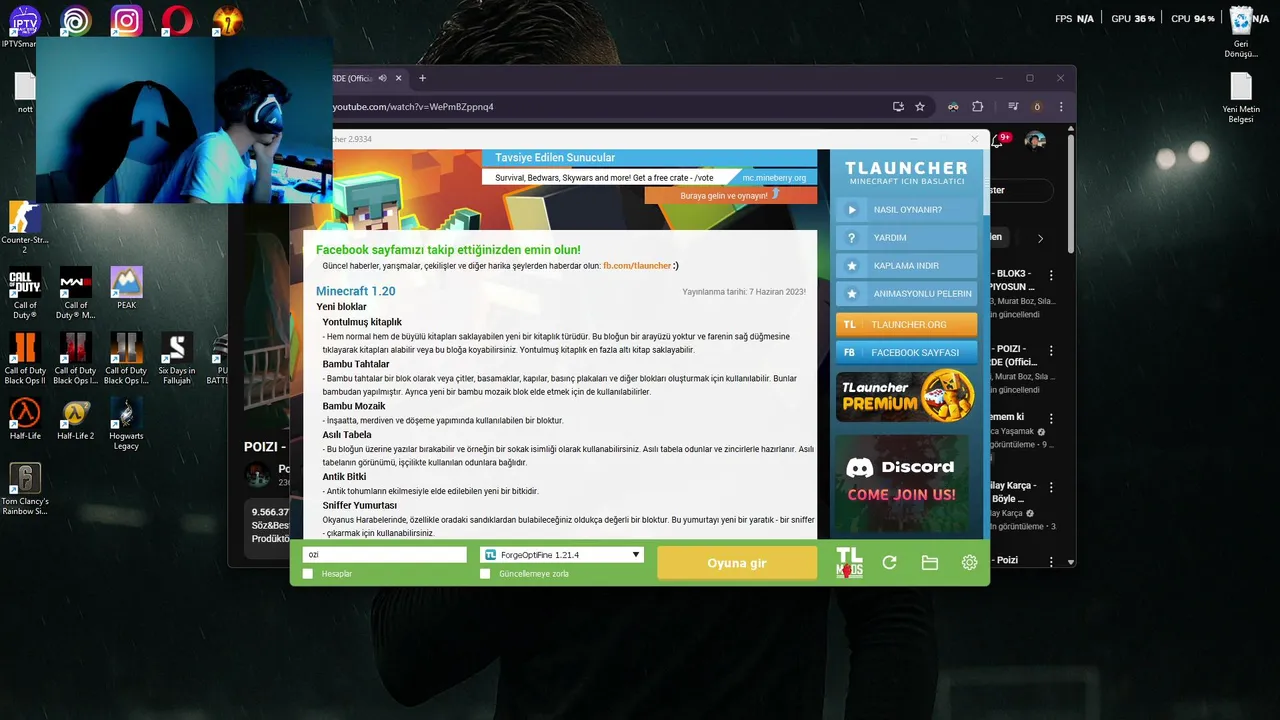Image resolution: width=1280 pixels, height=720 pixels.
Task: Click the Discord Come Join Us banner
Action: tap(902, 481)
